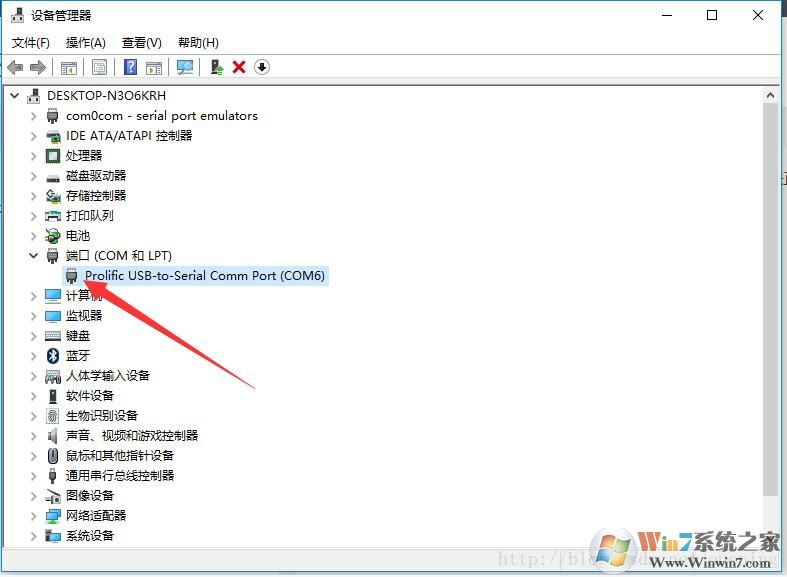Open the Properties toolbar icon
This screenshot has width=787, height=577.
point(99,67)
